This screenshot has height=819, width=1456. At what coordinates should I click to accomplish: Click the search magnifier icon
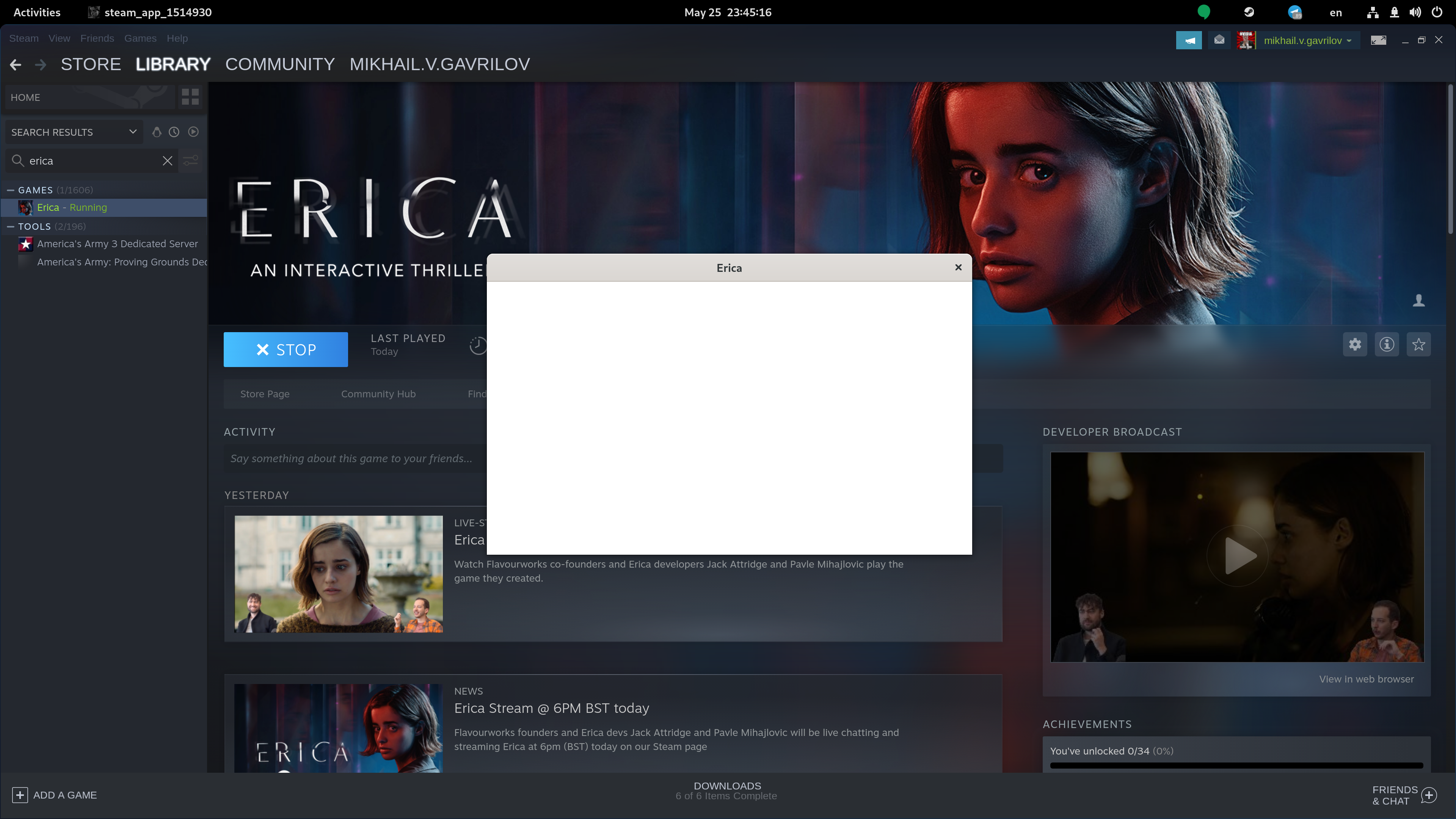click(18, 161)
